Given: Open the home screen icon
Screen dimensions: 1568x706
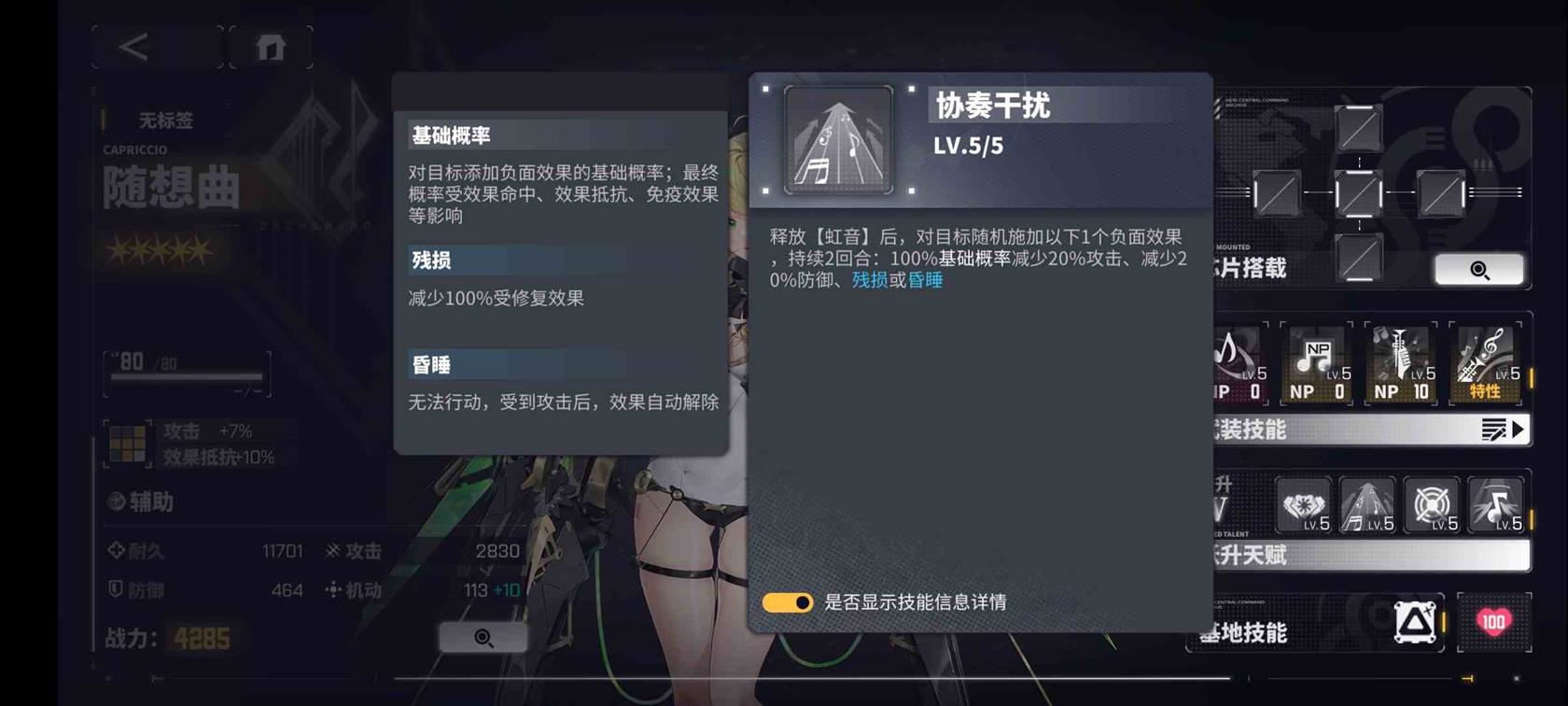Looking at the screenshot, I should [x=271, y=47].
